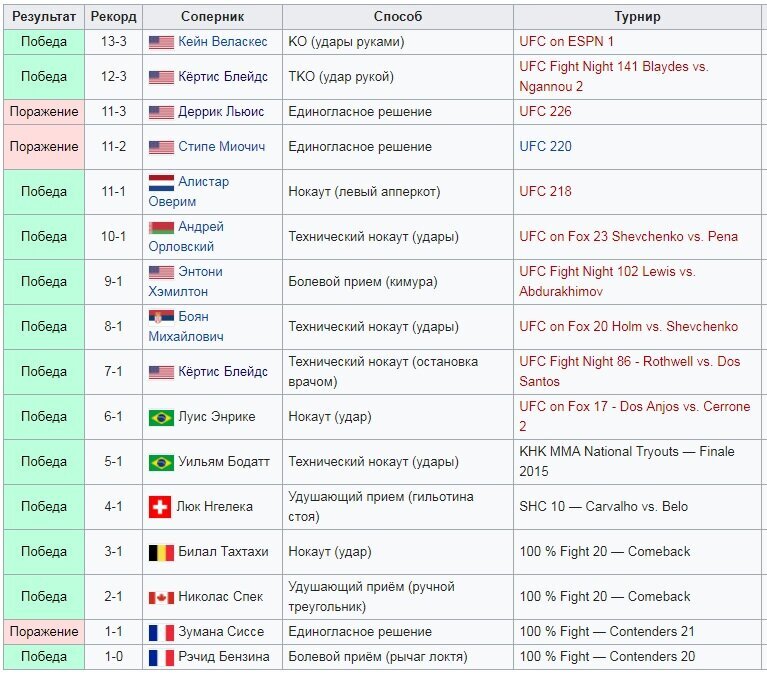Open the UFC on ESPN 1 link
The height and width of the screenshot is (675, 767).
pos(566,42)
